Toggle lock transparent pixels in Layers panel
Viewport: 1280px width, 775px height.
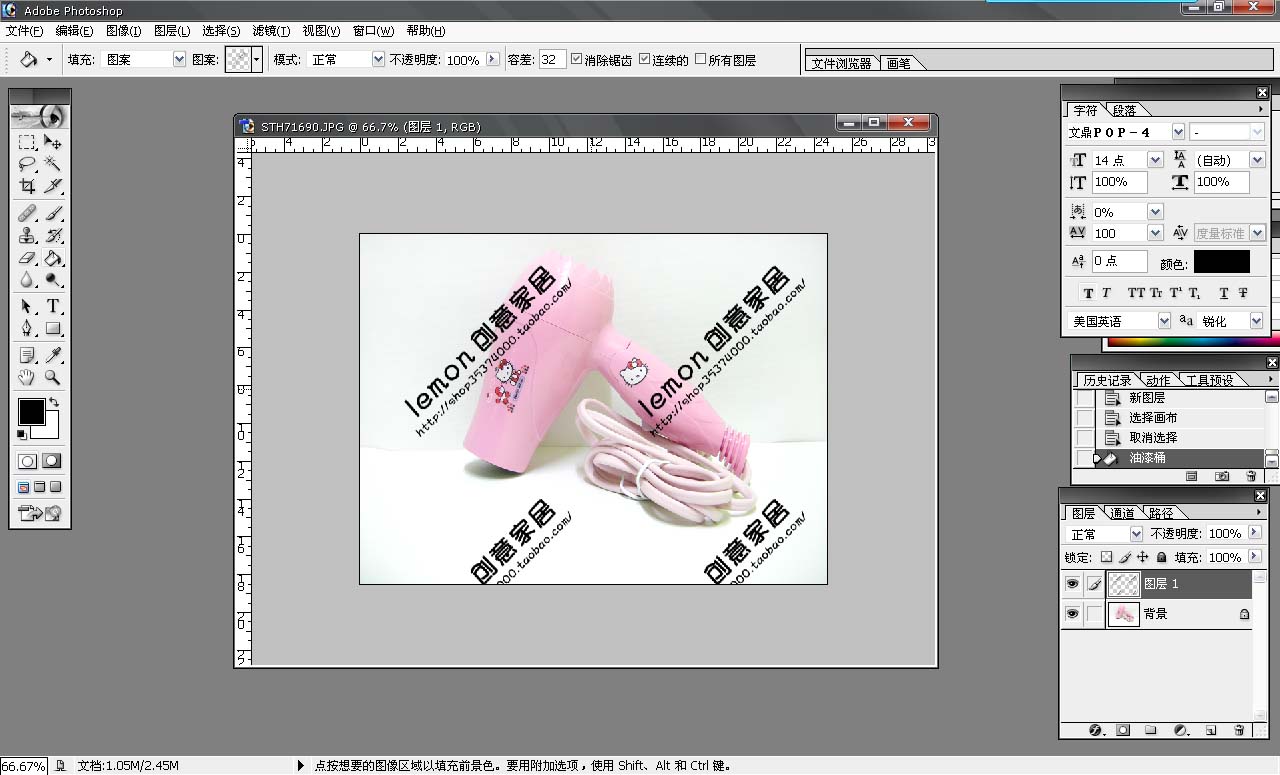point(1106,557)
